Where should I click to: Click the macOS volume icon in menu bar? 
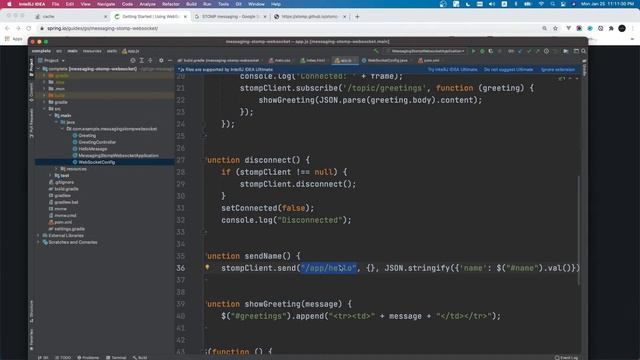click(492, 4)
